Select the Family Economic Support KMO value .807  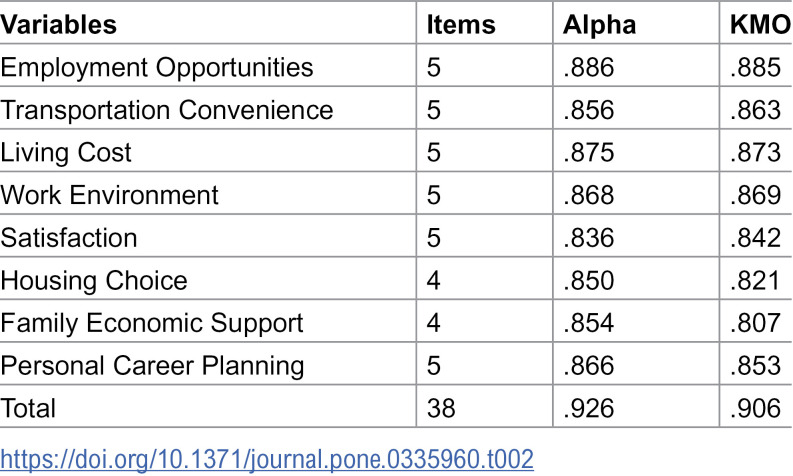pyautogui.click(x=756, y=323)
